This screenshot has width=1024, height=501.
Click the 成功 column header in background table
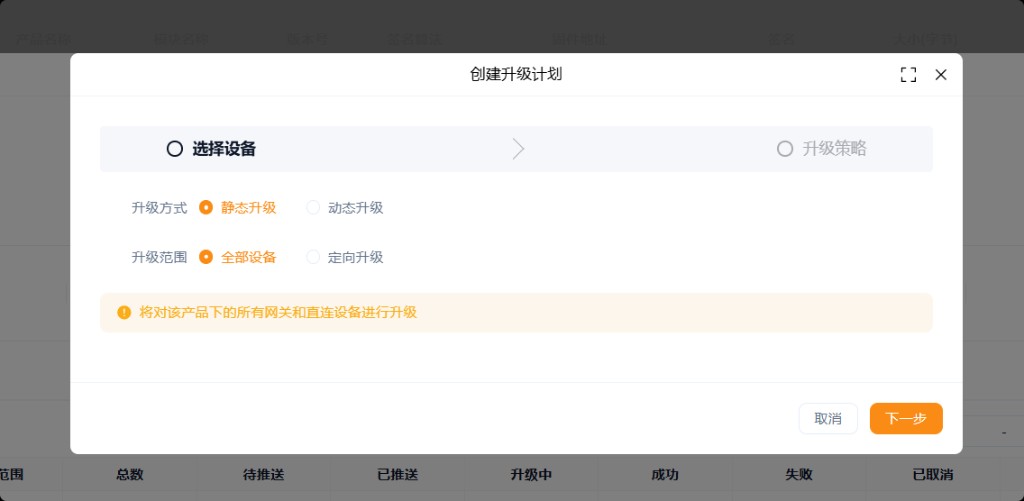click(665, 475)
